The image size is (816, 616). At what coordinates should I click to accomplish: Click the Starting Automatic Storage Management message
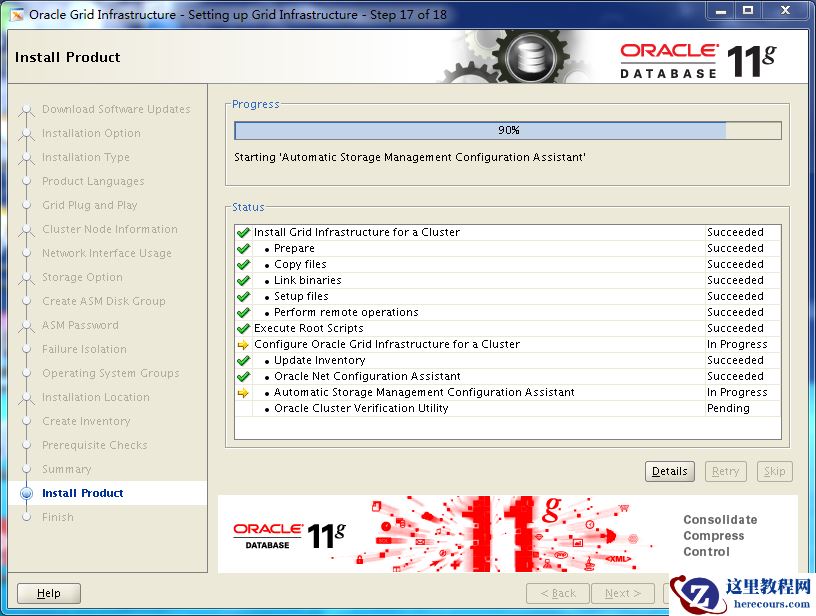click(410, 157)
